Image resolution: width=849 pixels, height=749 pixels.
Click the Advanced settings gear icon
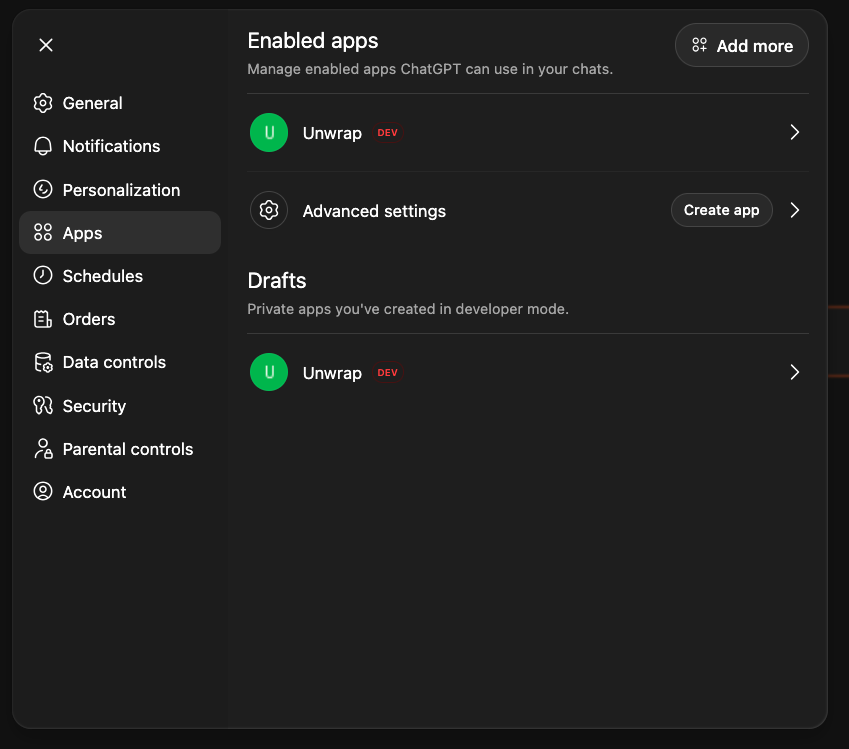coord(268,210)
